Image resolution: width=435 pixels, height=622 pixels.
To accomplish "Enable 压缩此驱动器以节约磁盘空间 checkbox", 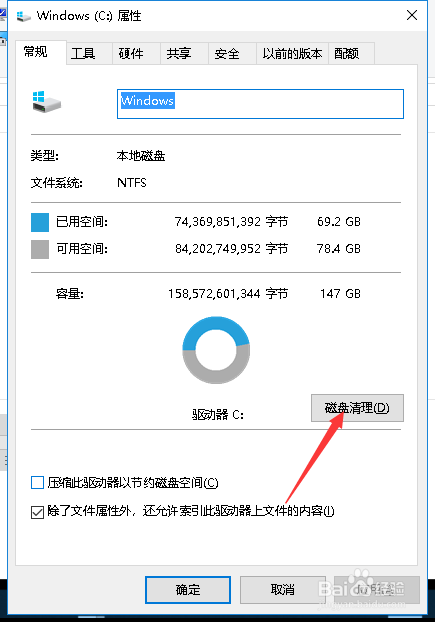I will [37, 483].
